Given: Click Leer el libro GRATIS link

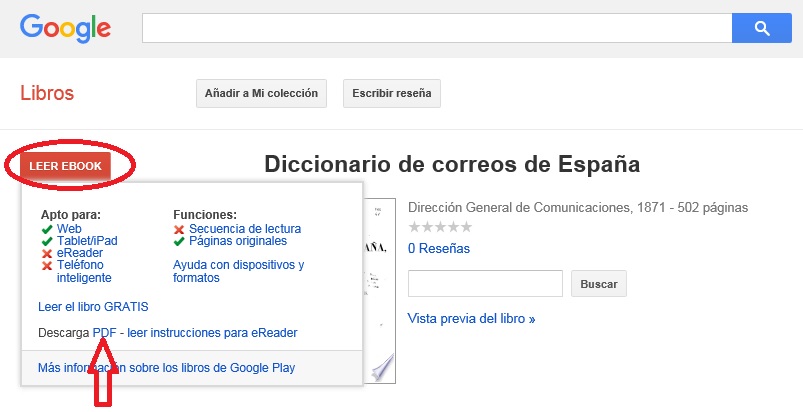Looking at the screenshot, I should pos(93,306).
